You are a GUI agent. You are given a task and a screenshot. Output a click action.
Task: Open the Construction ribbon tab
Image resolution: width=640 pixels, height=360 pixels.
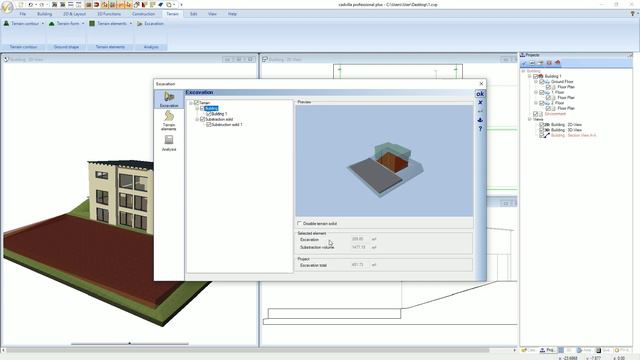pos(143,14)
